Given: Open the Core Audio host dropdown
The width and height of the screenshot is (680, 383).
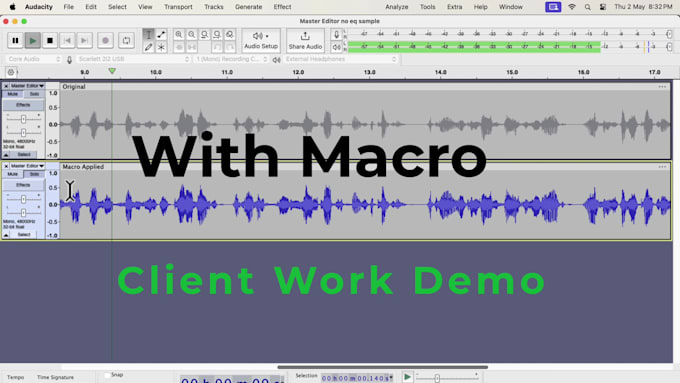Looking at the screenshot, I should click(33, 59).
